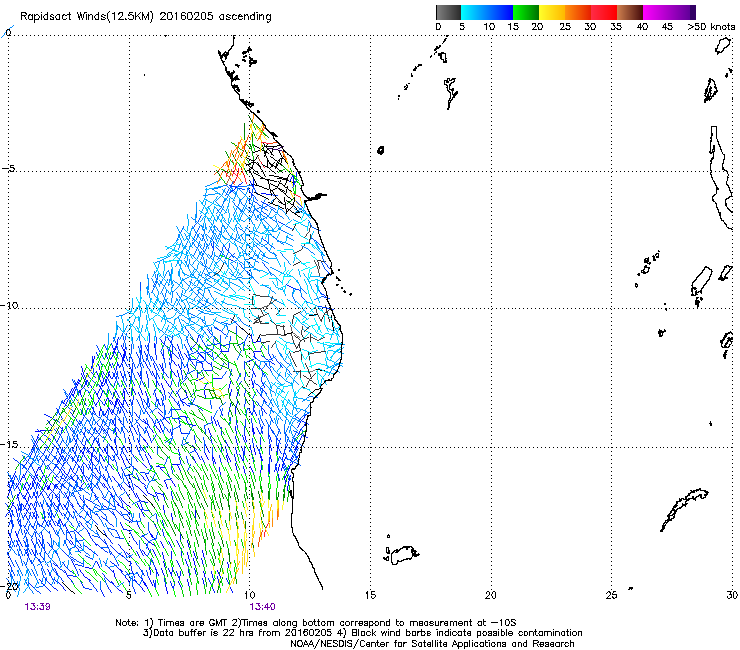
Task: Click the title 'Rapidscat Winds(12.5KM) 20160205 ascending'
Action: tap(146, 17)
